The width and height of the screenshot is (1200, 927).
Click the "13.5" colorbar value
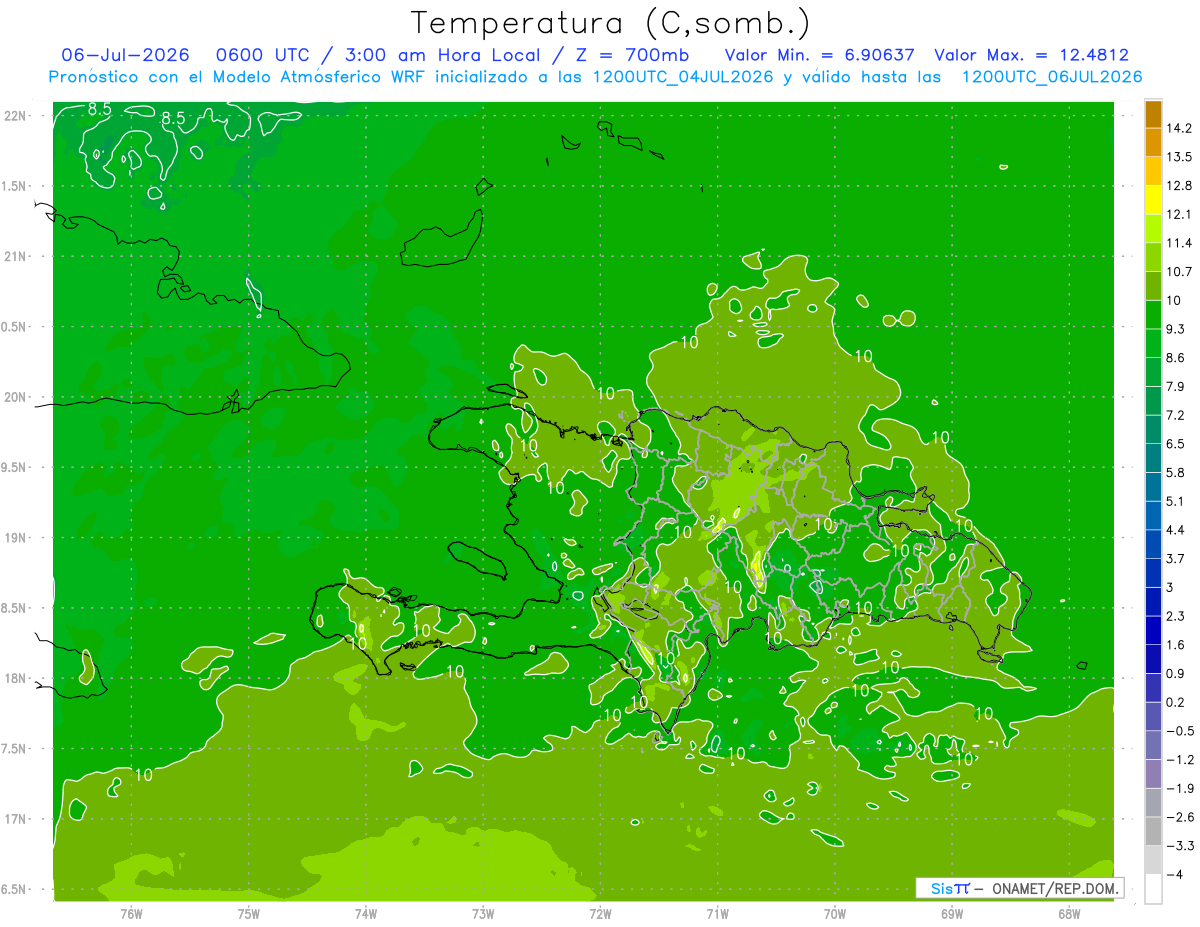(x=1179, y=157)
